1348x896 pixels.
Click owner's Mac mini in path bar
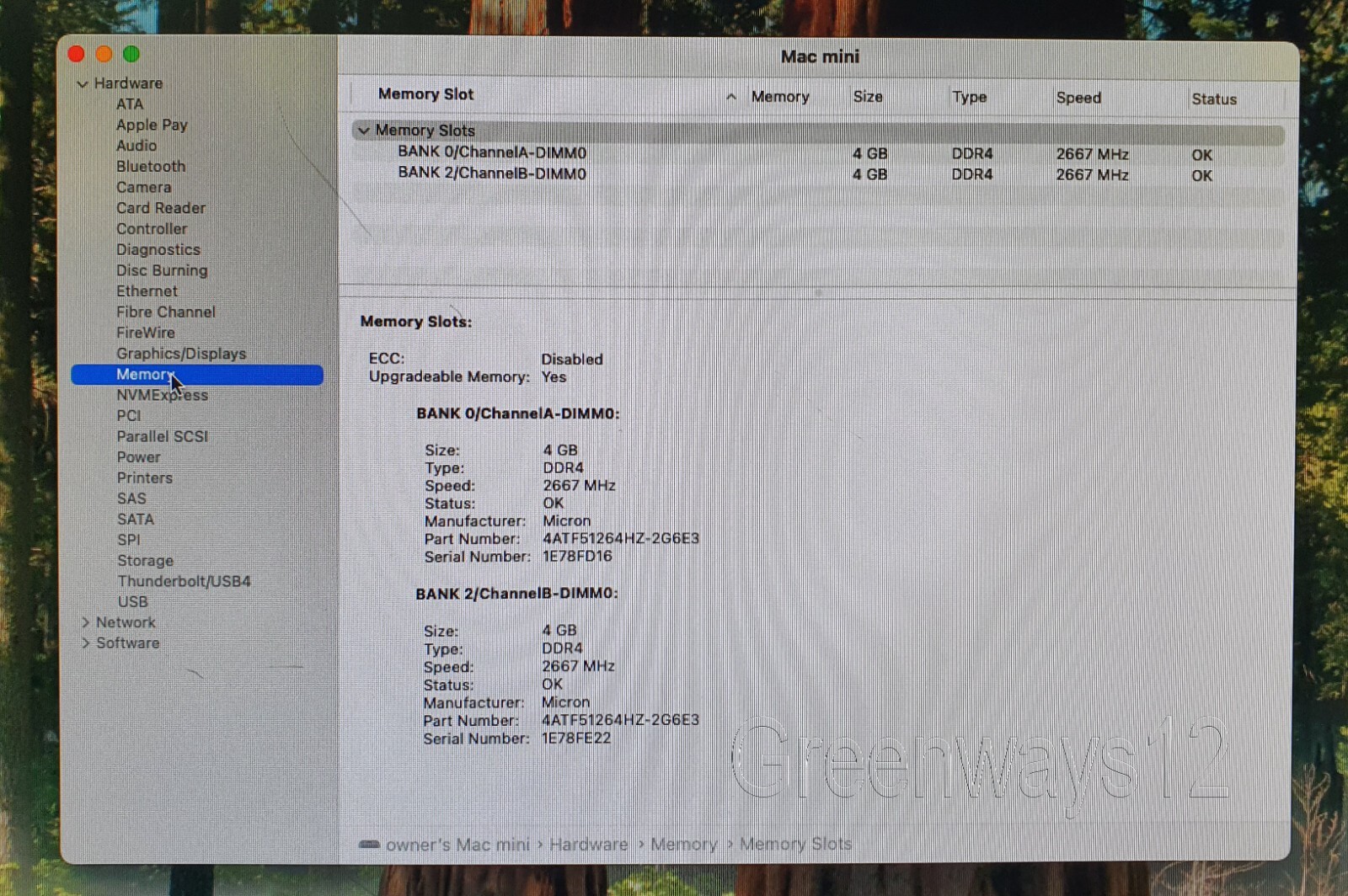(x=457, y=845)
